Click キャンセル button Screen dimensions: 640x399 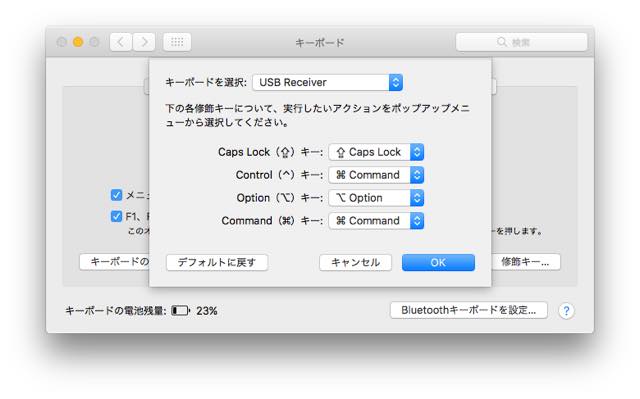click(356, 262)
